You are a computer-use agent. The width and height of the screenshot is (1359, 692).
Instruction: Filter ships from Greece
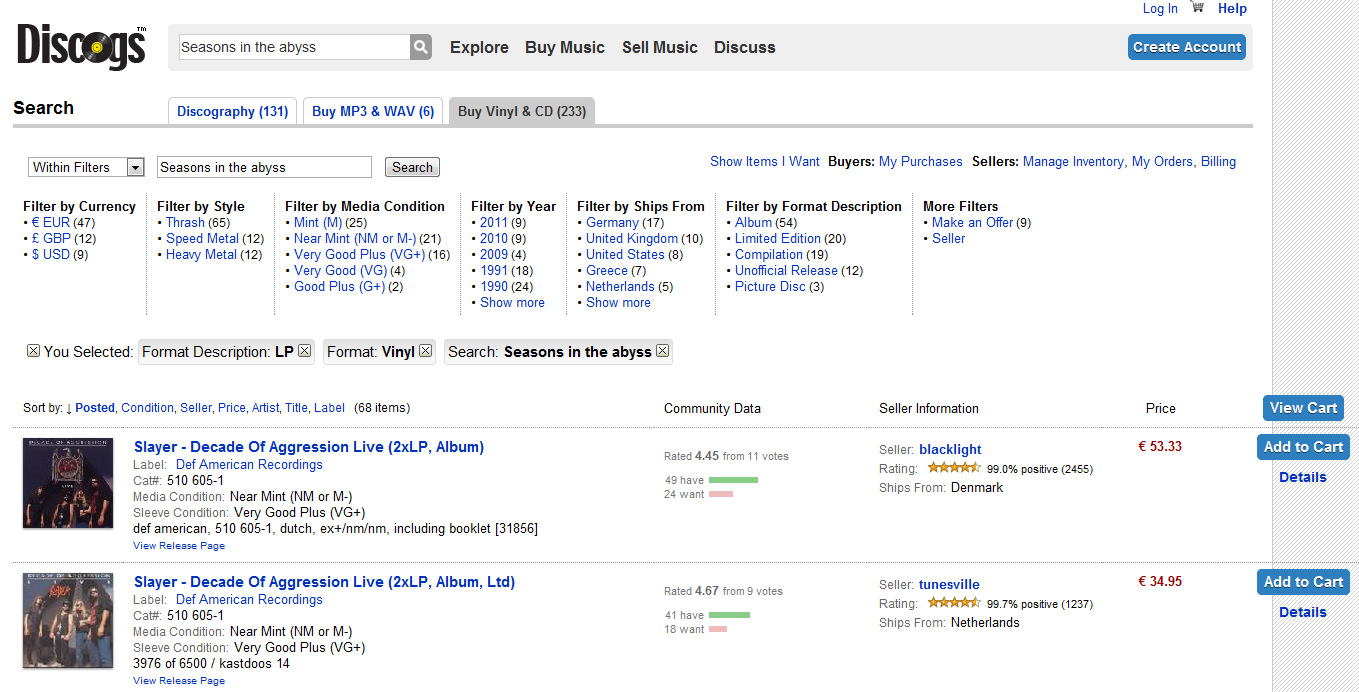(607, 270)
